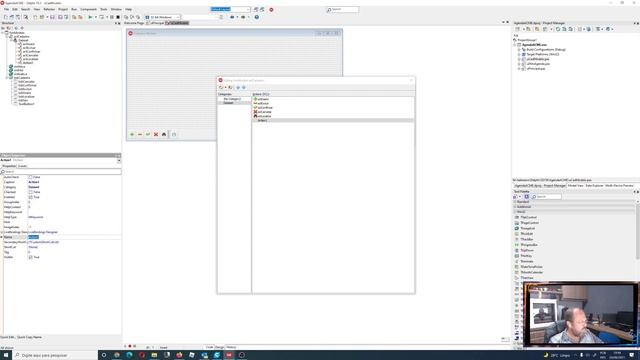Open File Explorer from the taskbar

(154, 355)
